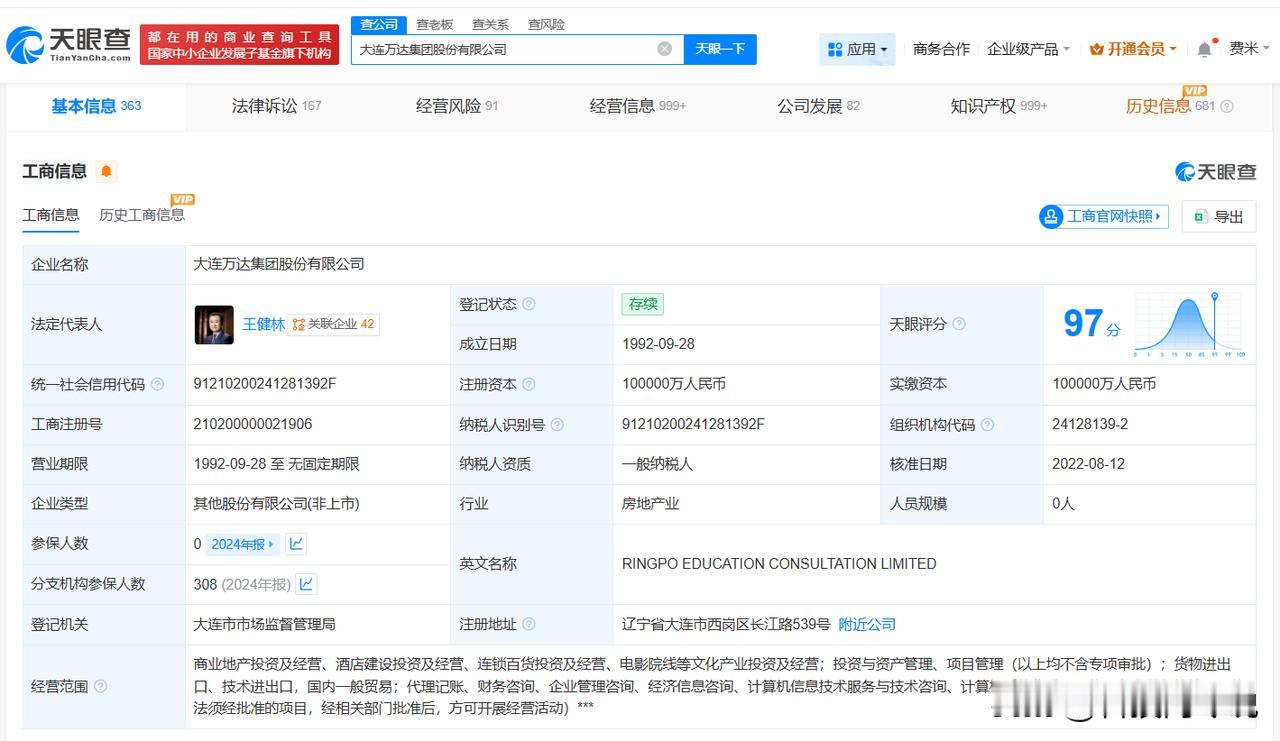Image resolution: width=1280 pixels, height=741 pixels.
Task: Click the 天眼一下 search button
Action: click(720, 49)
